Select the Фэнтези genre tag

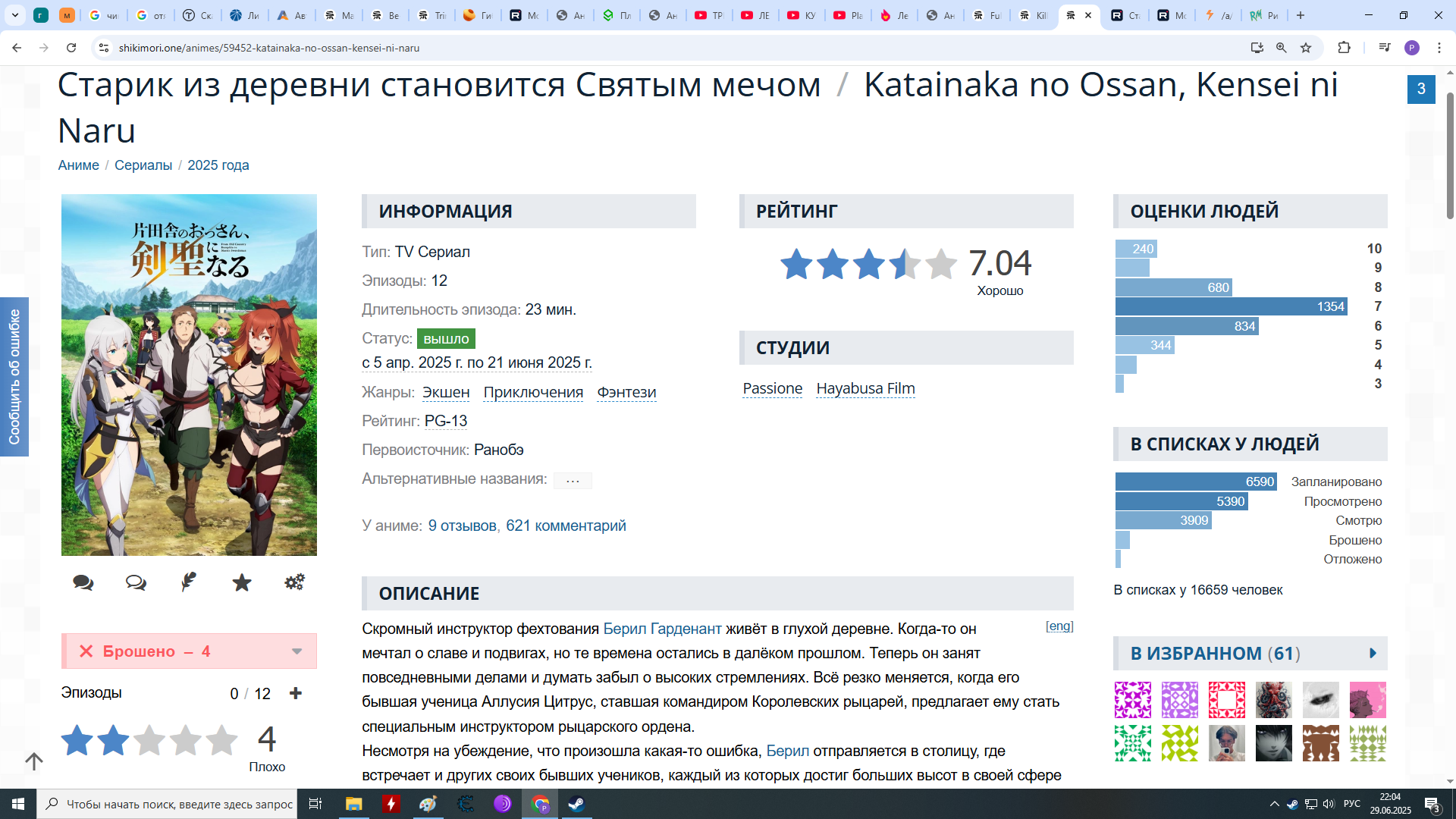tap(626, 392)
